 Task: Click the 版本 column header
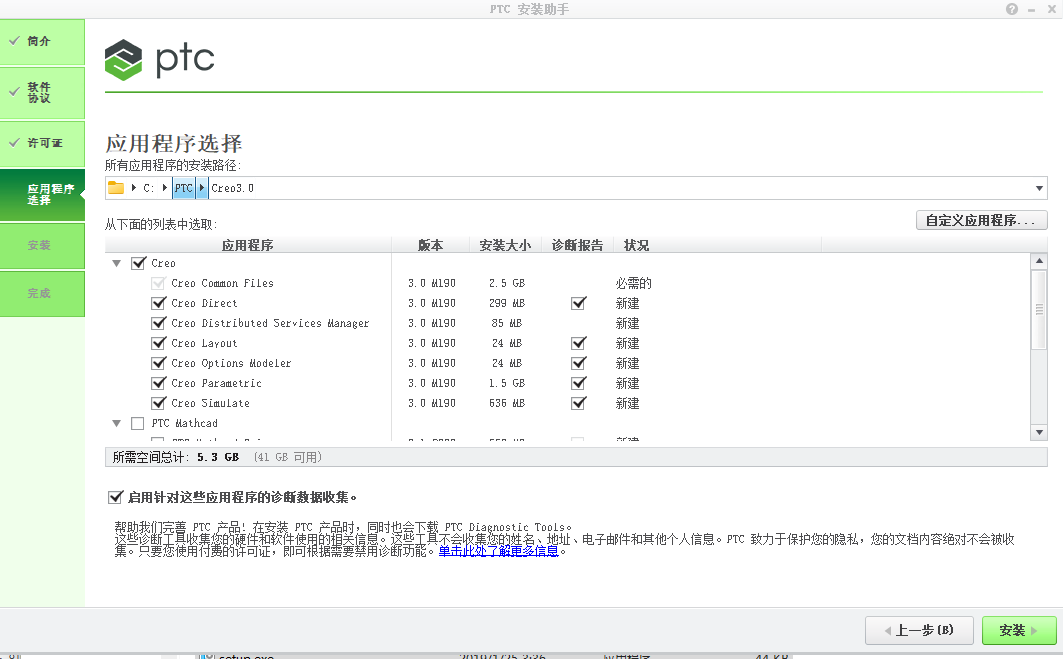click(430, 245)
